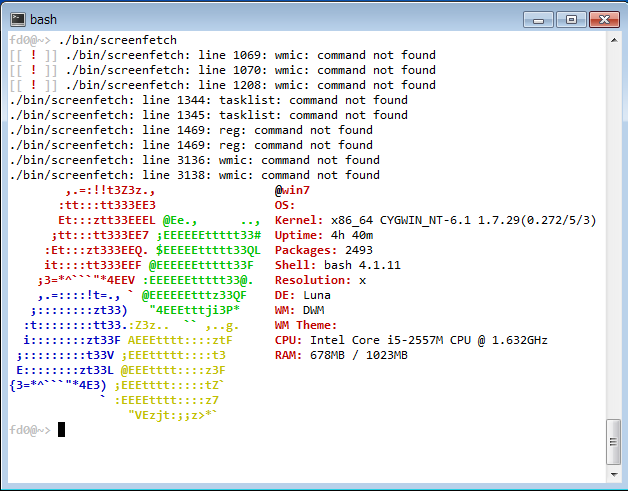Click the Uptime 4h 40m line

[324, 235]
